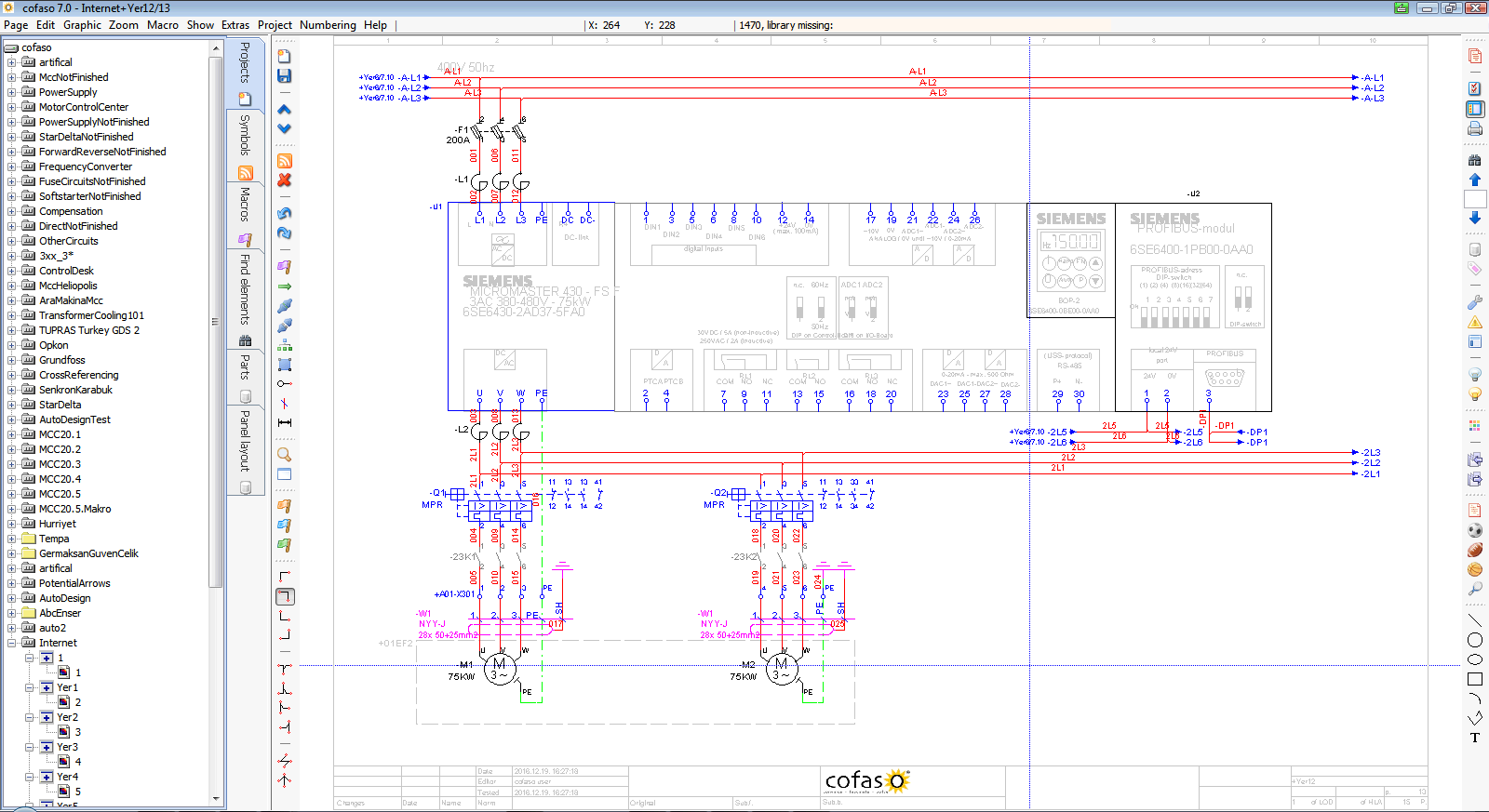Click the printer icon in right toolbar
Screen dimensions: 1489x812
pos(1475,128)
